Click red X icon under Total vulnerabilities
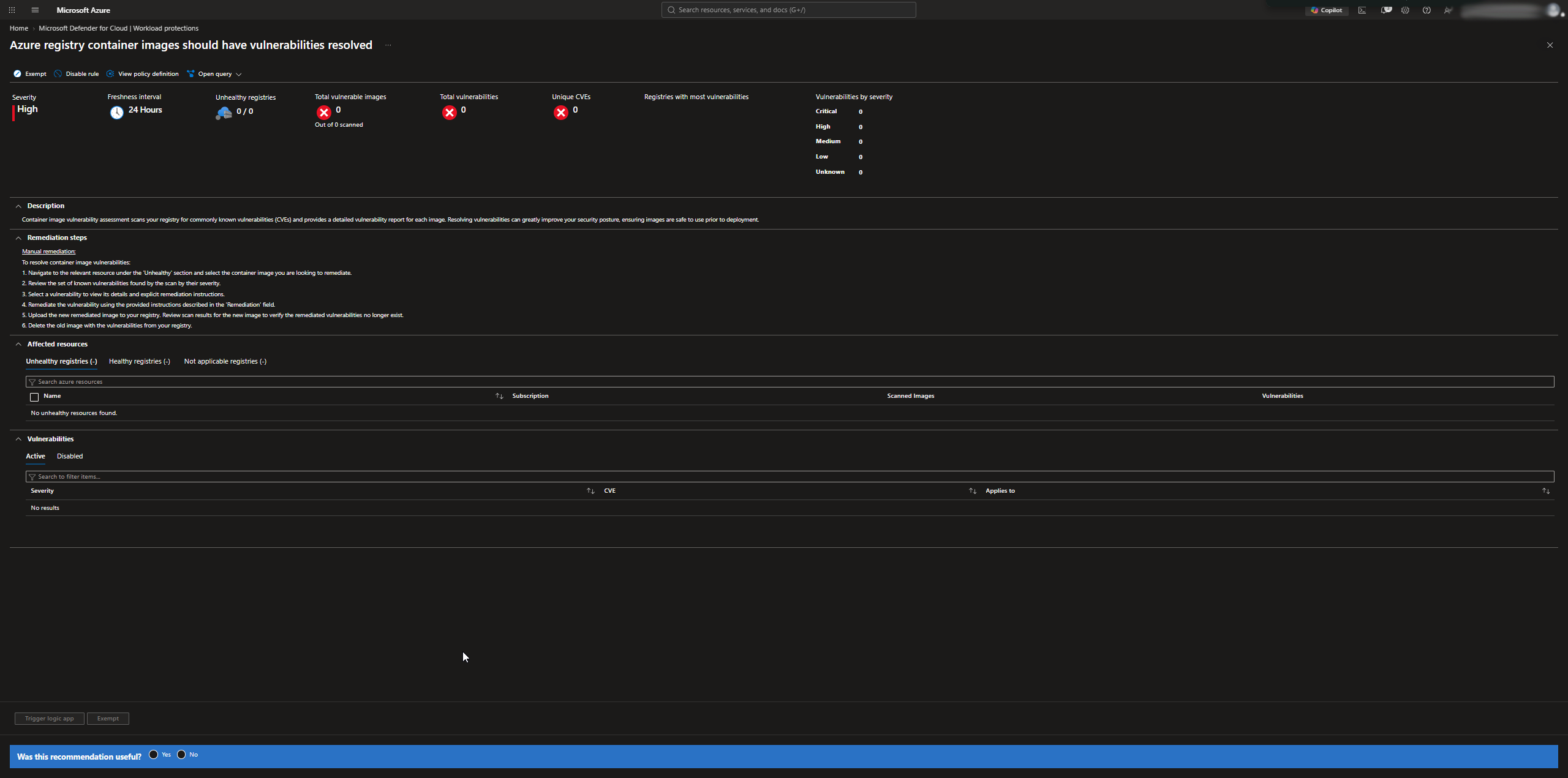Viewport: 1568px width, 778px height. tap(449, 112)
